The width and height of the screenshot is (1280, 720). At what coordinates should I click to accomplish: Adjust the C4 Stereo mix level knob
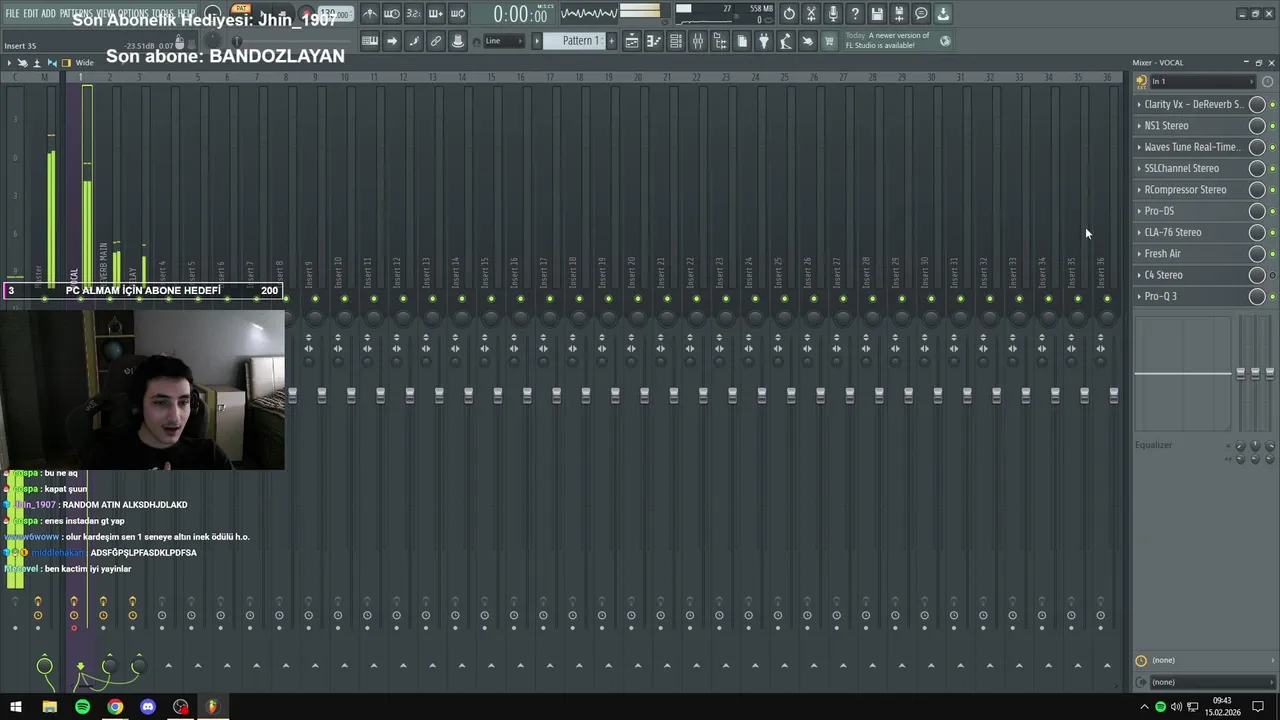1257,275
